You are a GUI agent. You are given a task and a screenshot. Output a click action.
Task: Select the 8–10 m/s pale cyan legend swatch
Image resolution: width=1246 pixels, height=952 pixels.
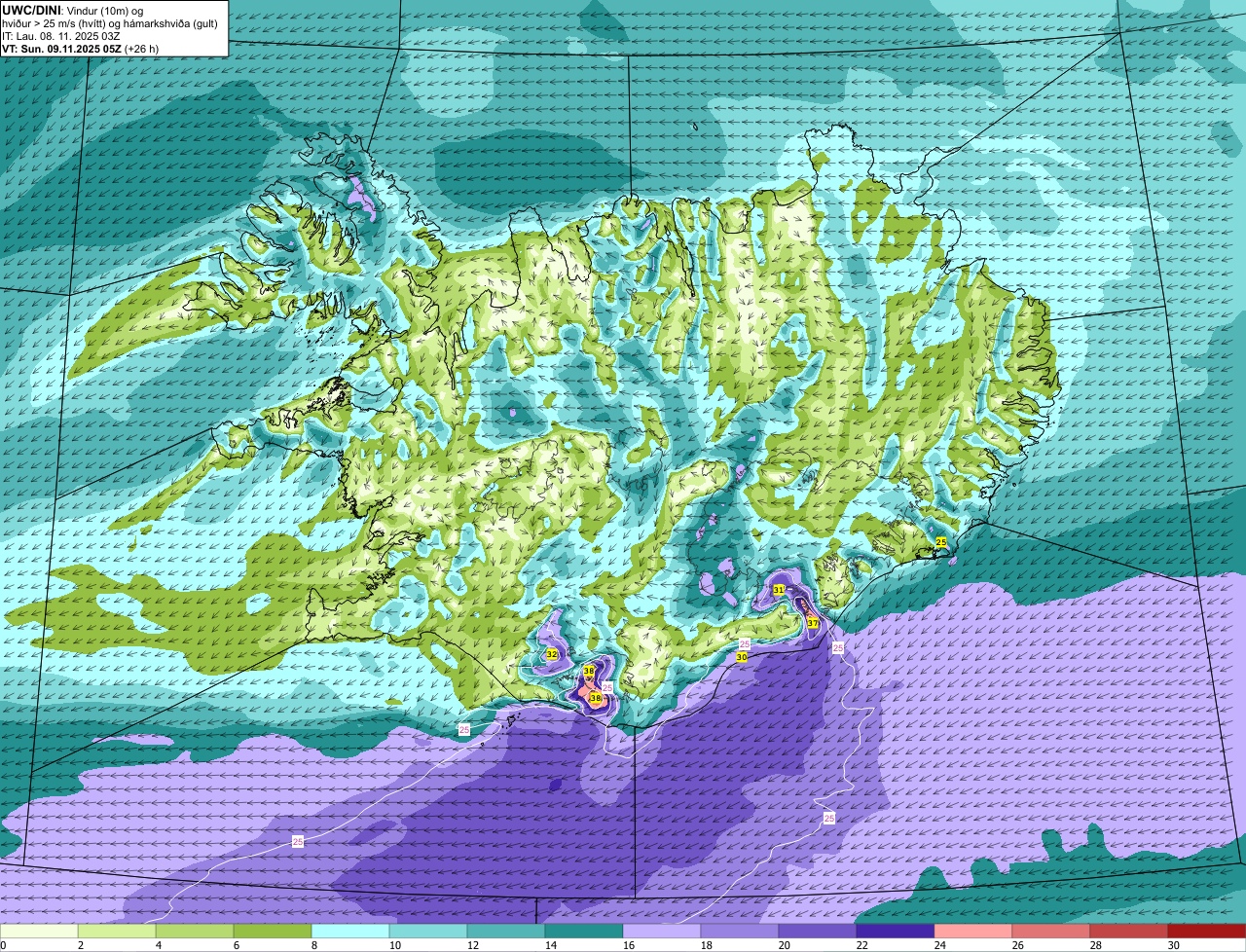350,932
